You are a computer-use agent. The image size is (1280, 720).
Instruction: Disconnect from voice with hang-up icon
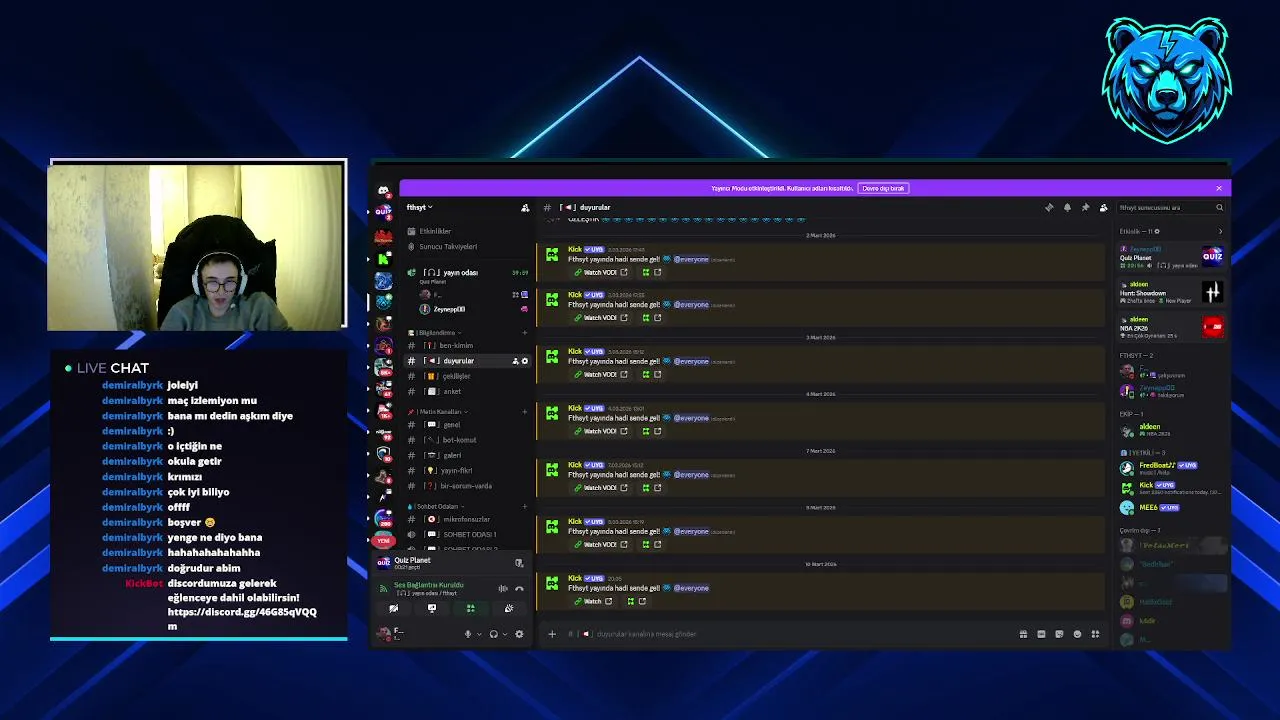coord(519,588)
